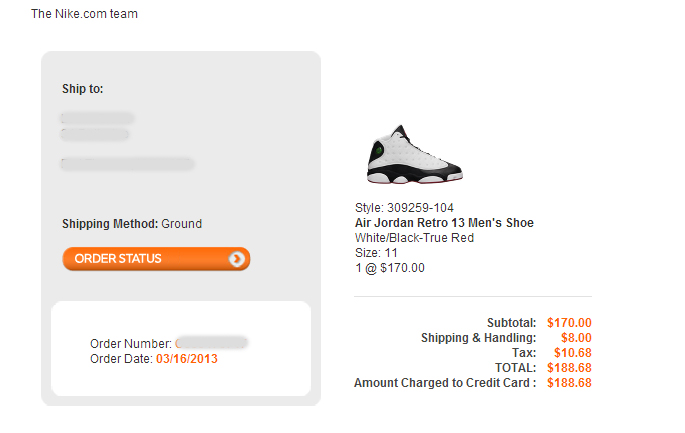The image size is (685, 433).
Task: Click the Shipping & Handling amount $8.00
Action: click(x=576, y=338)
